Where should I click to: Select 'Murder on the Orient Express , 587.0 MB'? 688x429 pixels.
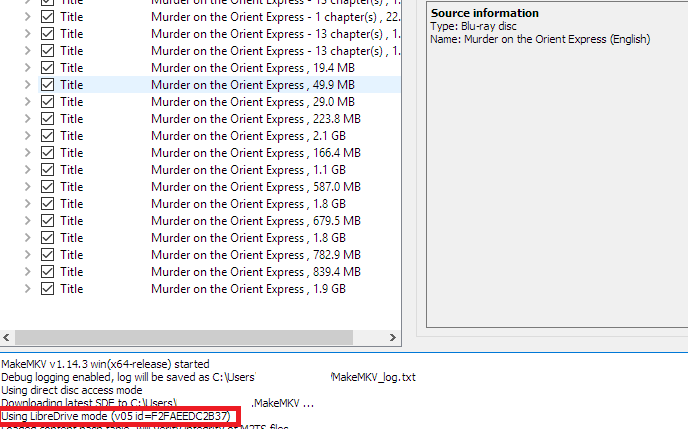tap(256, 187)
